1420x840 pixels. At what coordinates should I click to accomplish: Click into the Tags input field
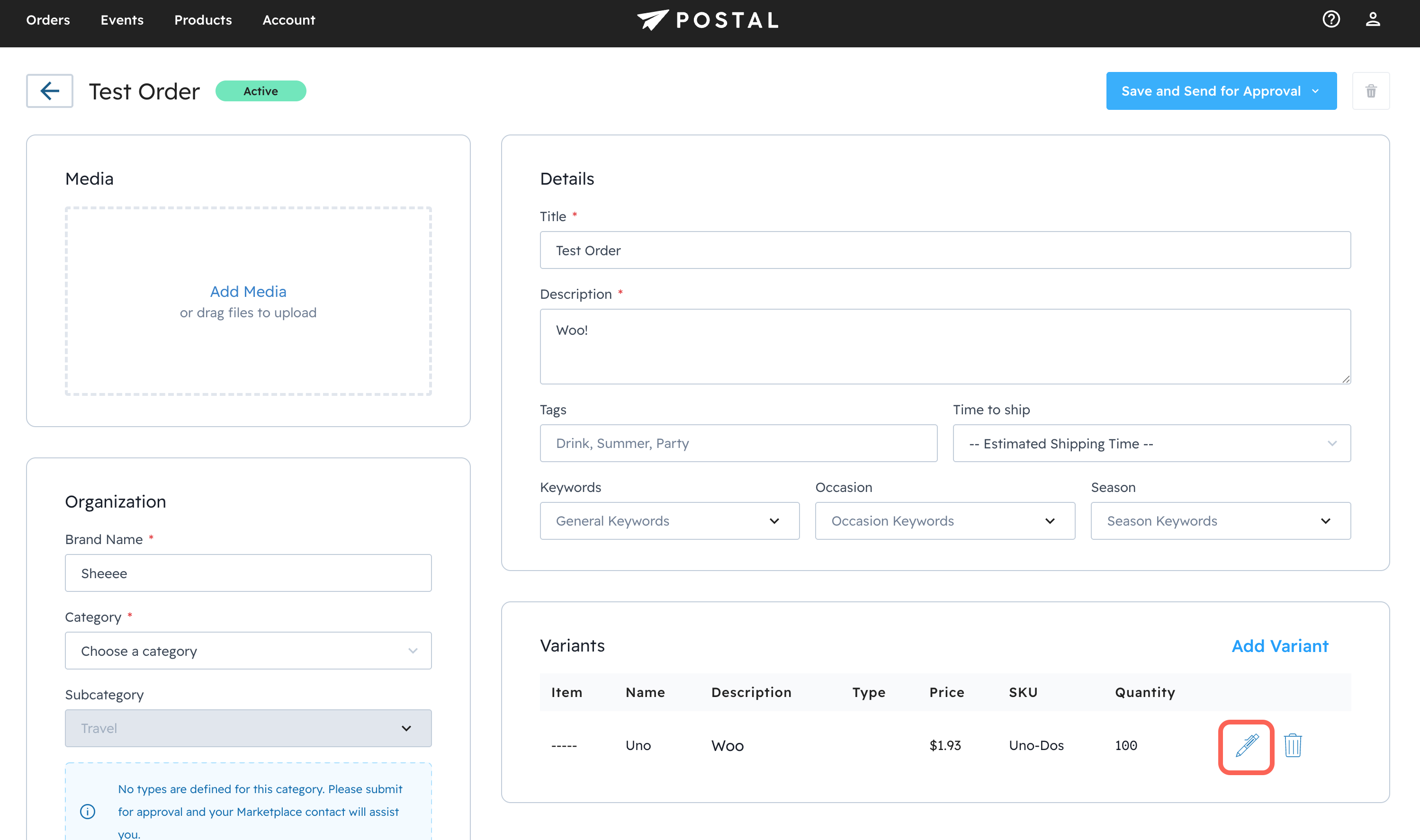[x=738, y=443]
